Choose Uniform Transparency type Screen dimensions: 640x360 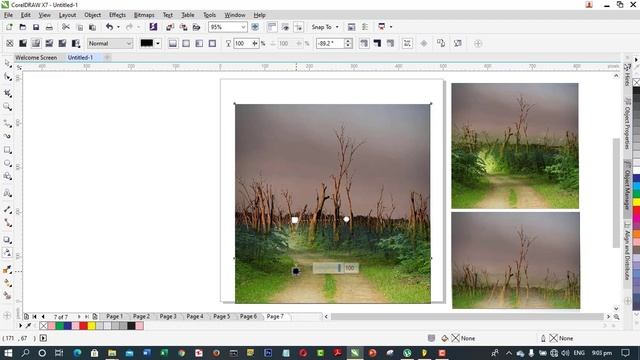point(23,43)
